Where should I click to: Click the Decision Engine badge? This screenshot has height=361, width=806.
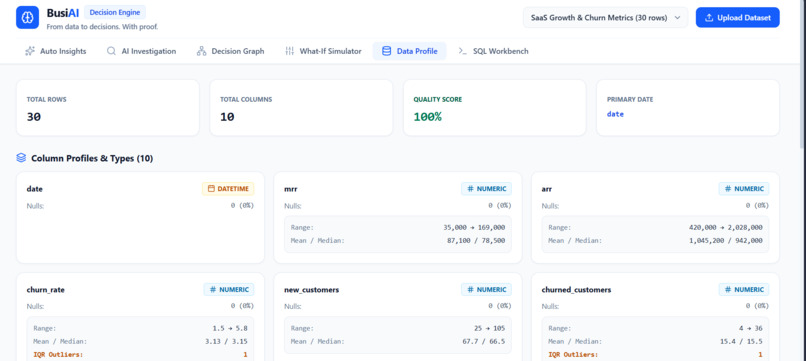pyautogui.click(x=115, y=12)
